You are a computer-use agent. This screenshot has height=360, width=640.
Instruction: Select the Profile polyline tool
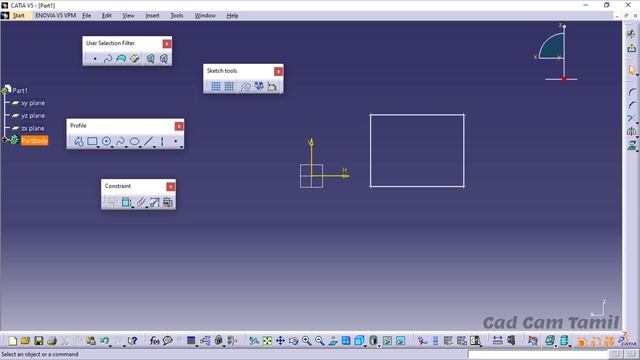pos(78,142)
